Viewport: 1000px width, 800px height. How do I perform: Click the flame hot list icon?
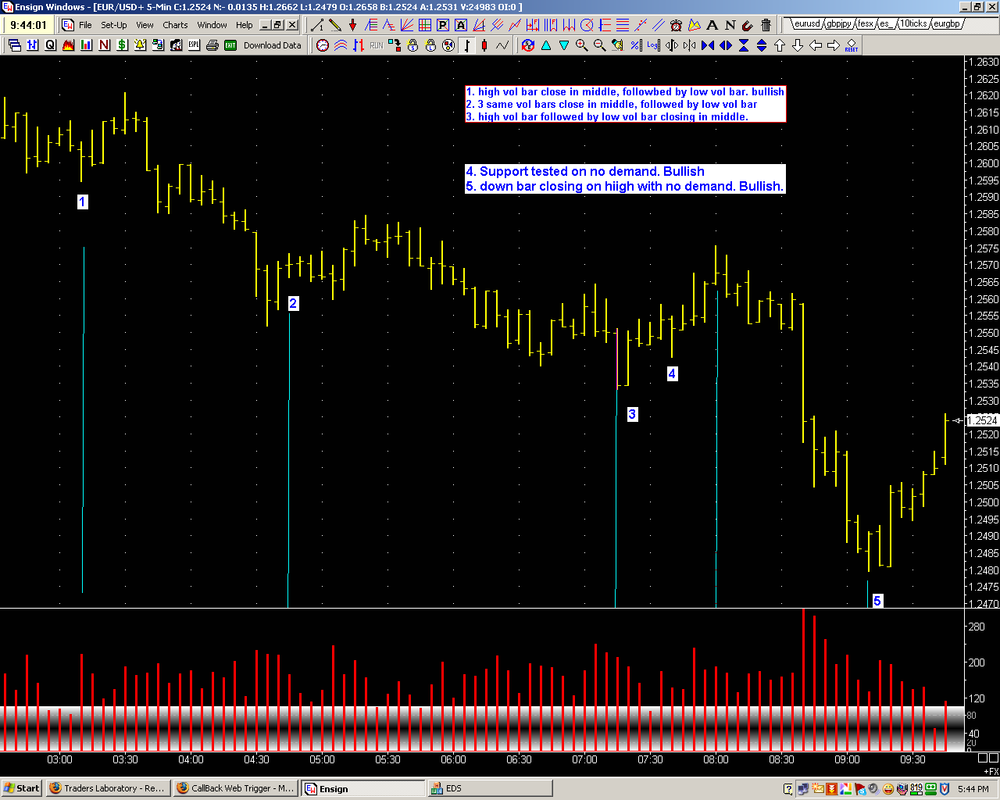point(68,45)
